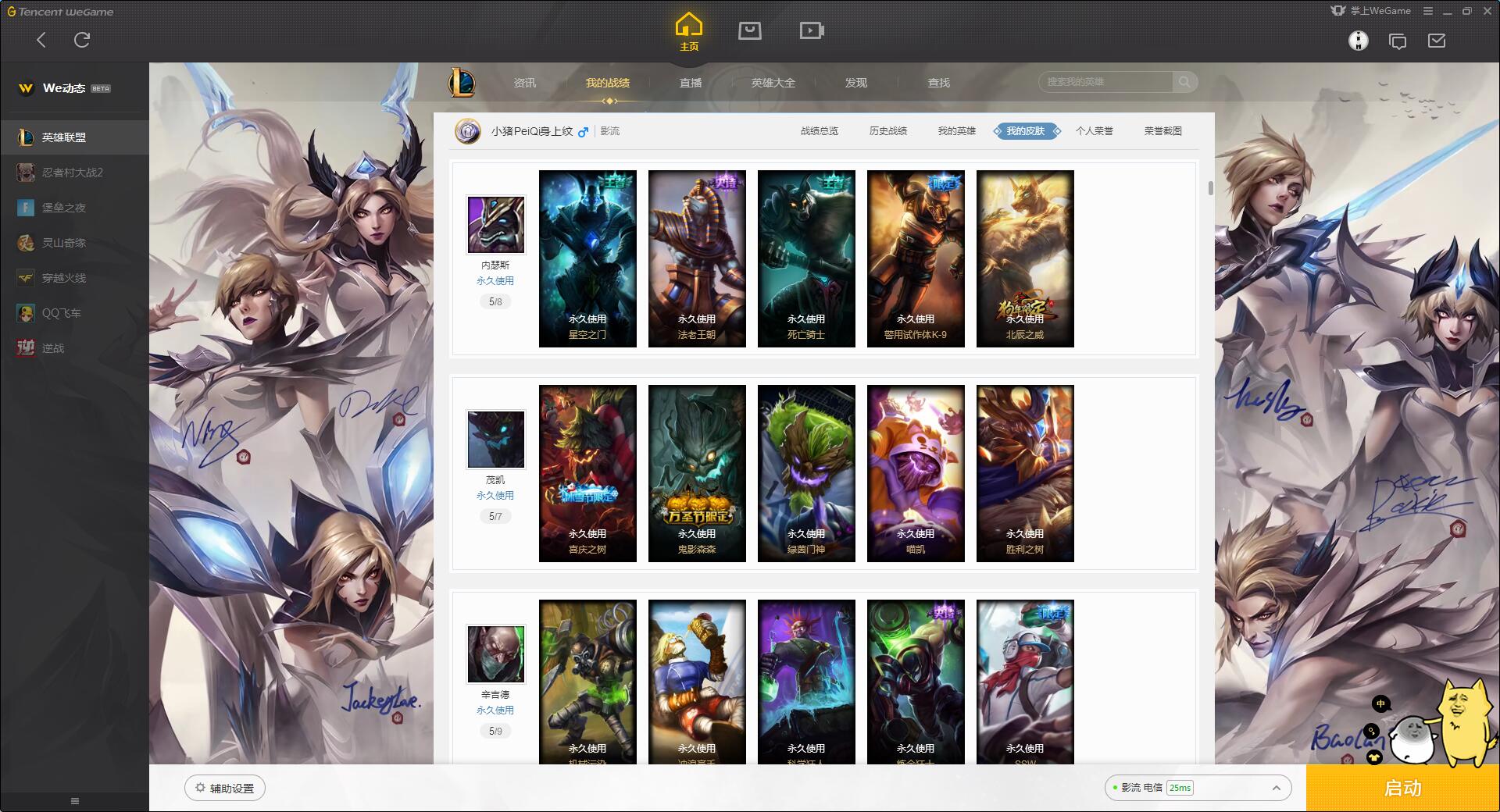Screen dimensions: 1500x812
Task: Click the 辛吉德 champion portrait
Action: coord(495,654)
